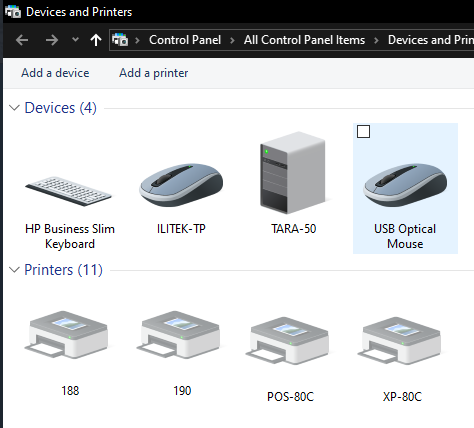Image resolution: width=474 pixels, height=428 pixels.
Task: Click the USB Optical Mouse icon
Action: point(405,184)
